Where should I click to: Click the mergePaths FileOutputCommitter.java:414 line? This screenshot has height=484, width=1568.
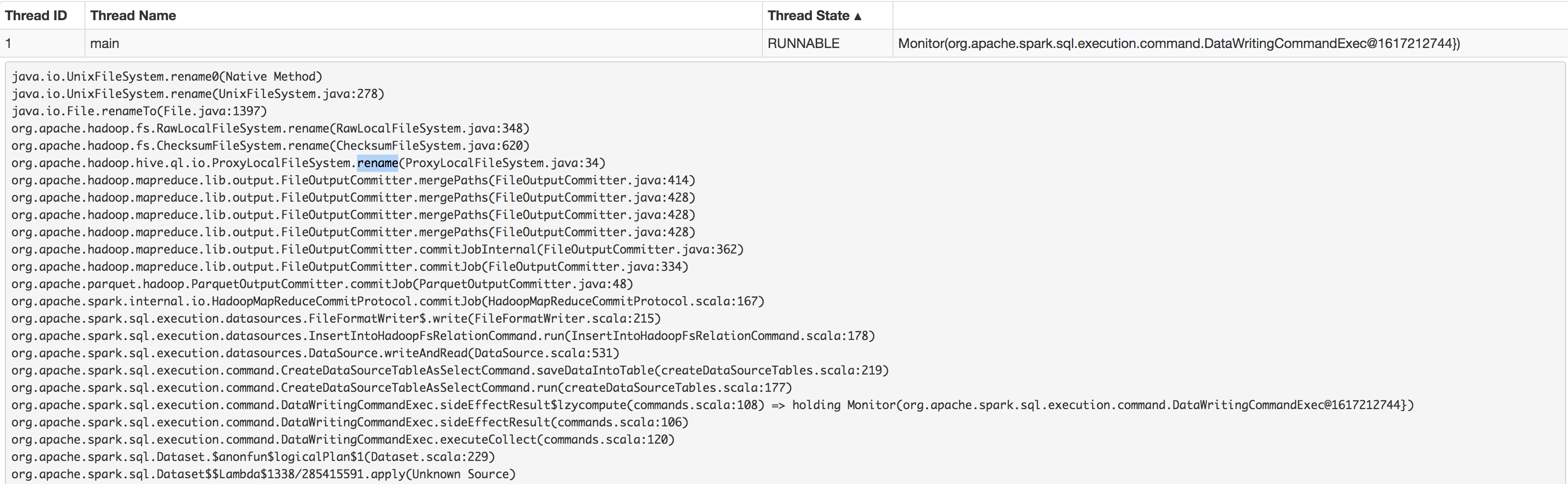coord(353,180)
